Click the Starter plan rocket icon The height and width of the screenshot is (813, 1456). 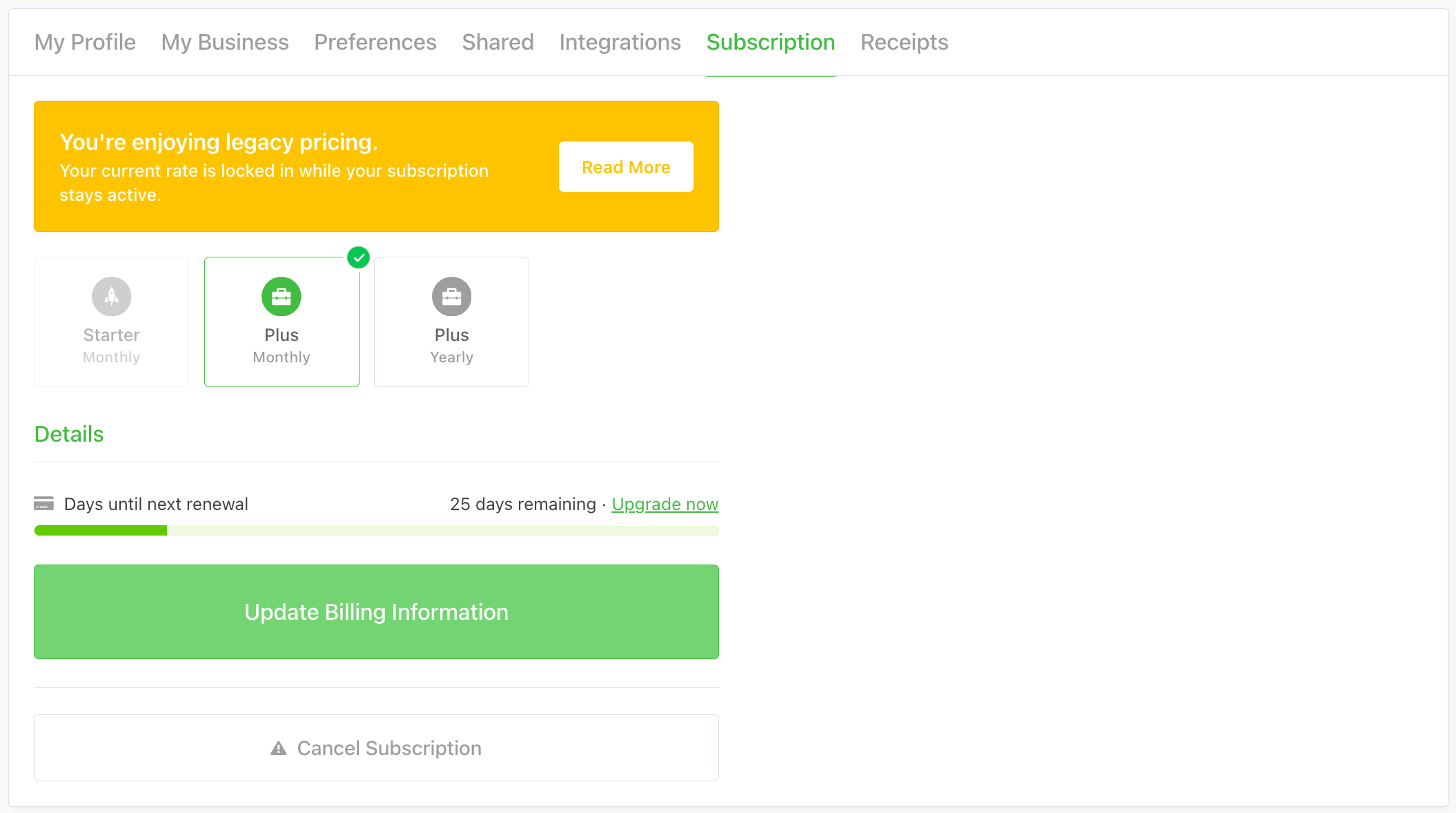[111, 296]
